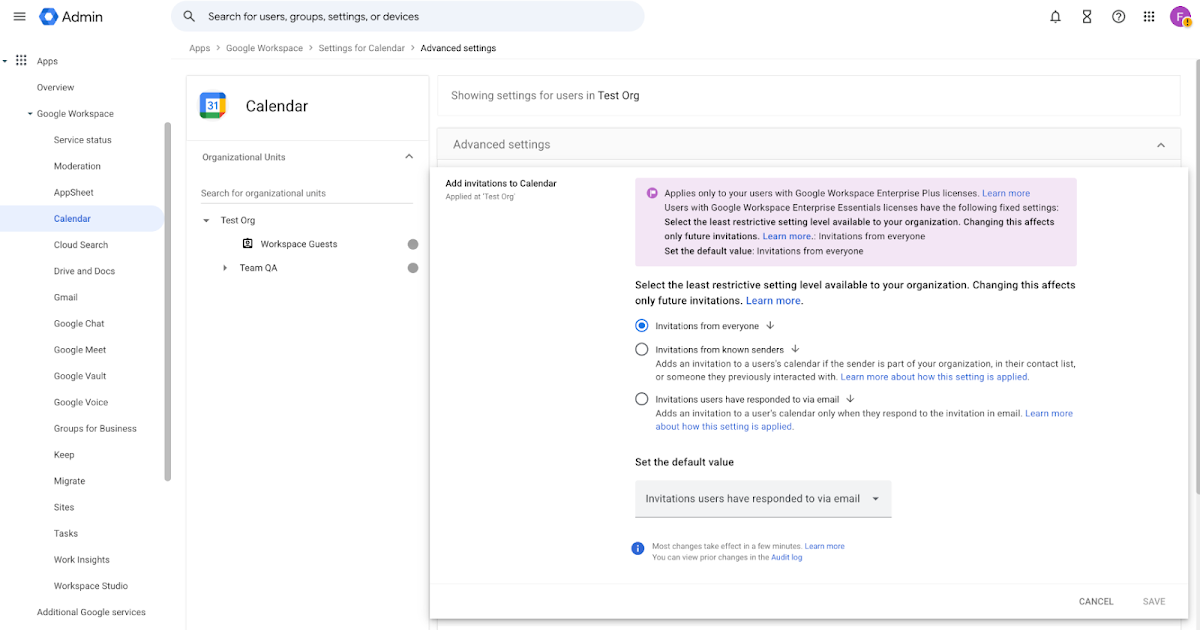Expand the Team QA org unit
The width and height of the screenshot is (1200, 630).
click(x=225, y=268)
